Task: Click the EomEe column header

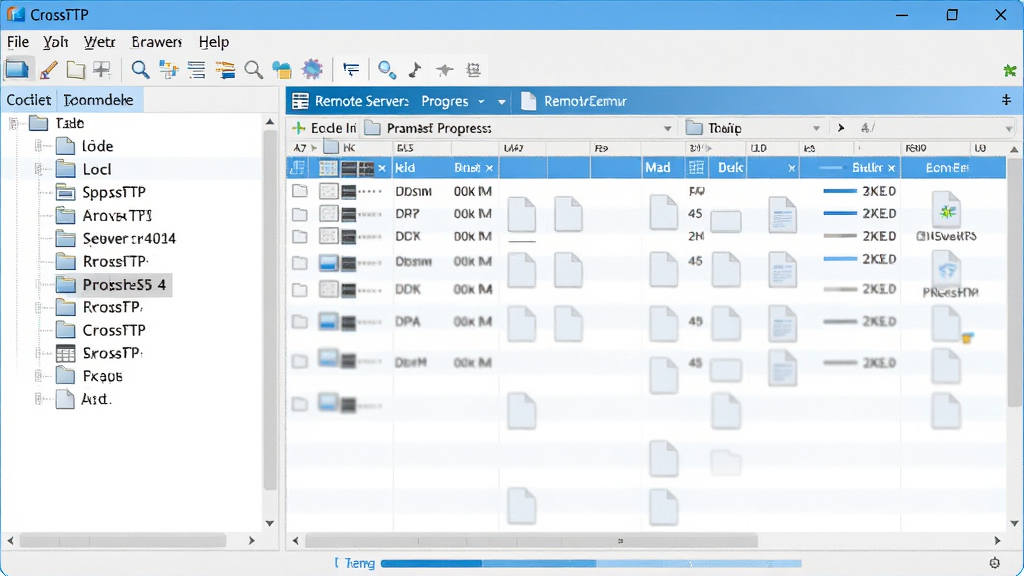Action: tap(947, 168)
